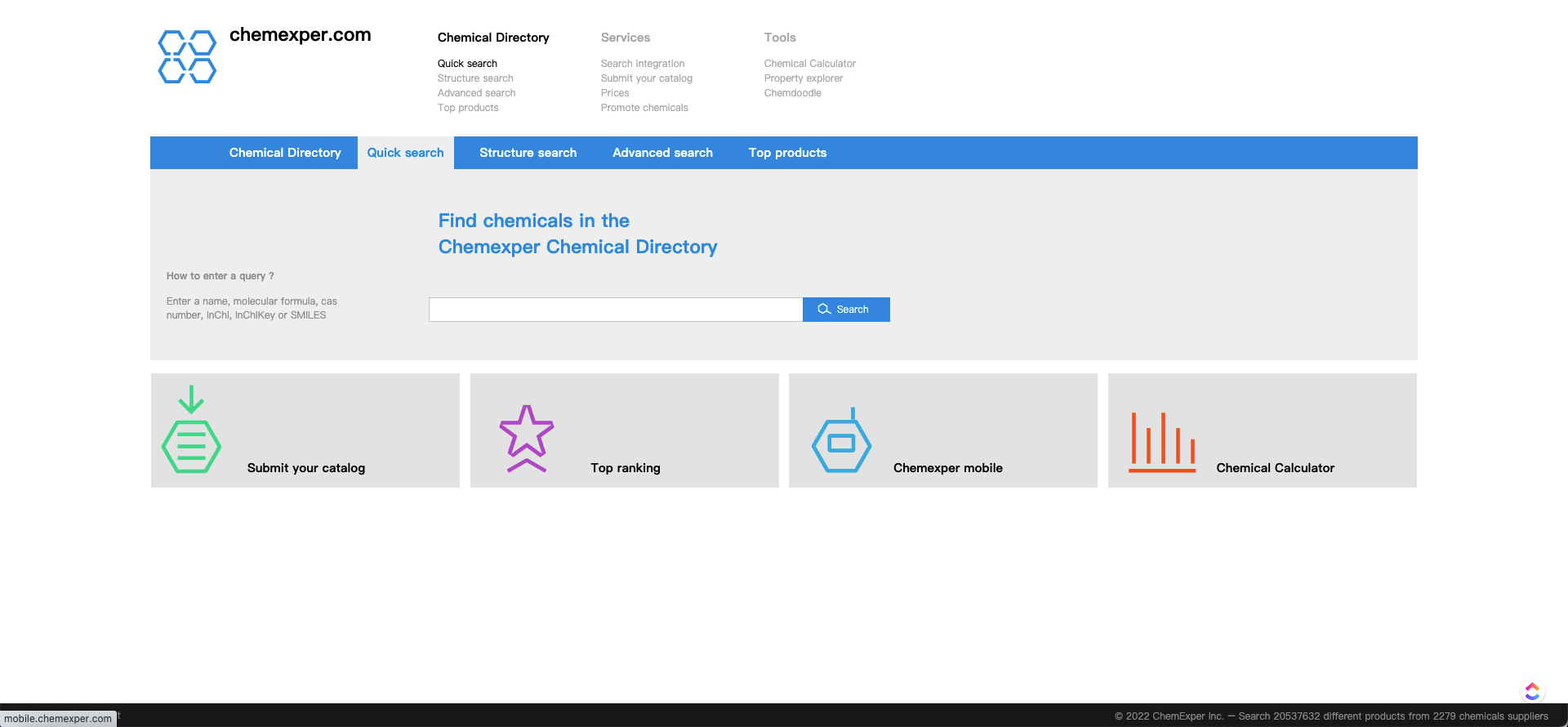
Task: Click the Chemexper mobile card label
Action: pos(948,468)
